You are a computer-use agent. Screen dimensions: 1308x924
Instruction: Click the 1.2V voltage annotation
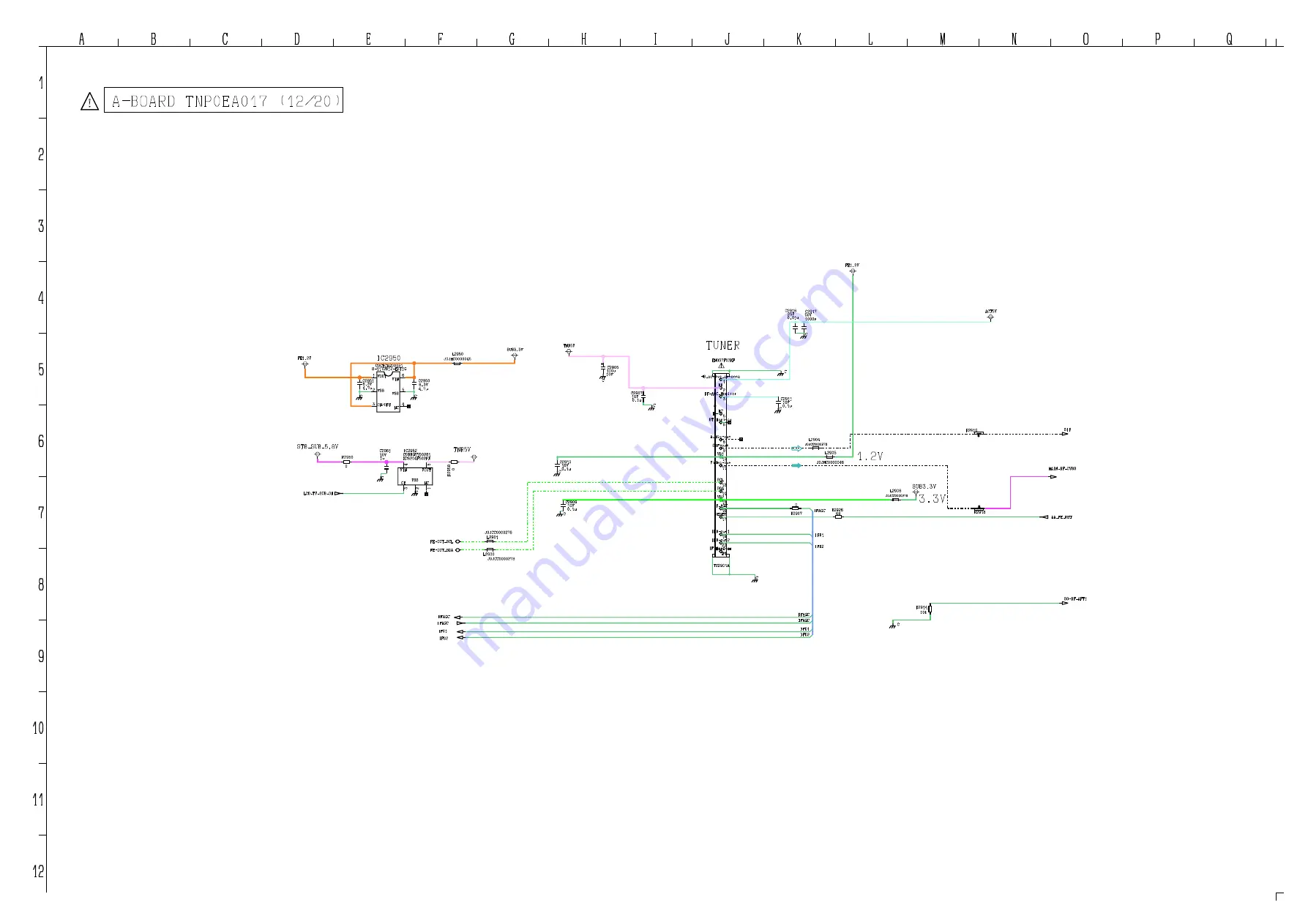pyautogui.click(x=870, y=457)
